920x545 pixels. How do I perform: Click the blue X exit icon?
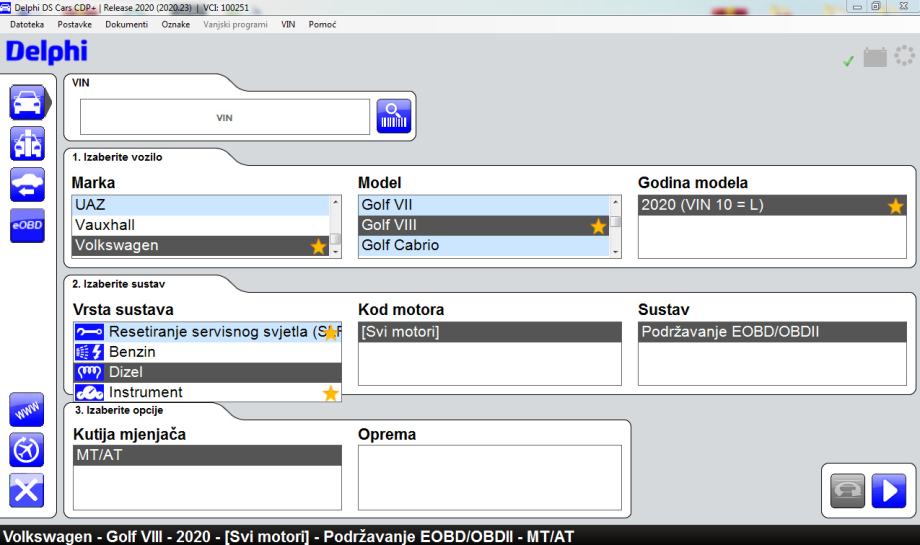[27, 490]
